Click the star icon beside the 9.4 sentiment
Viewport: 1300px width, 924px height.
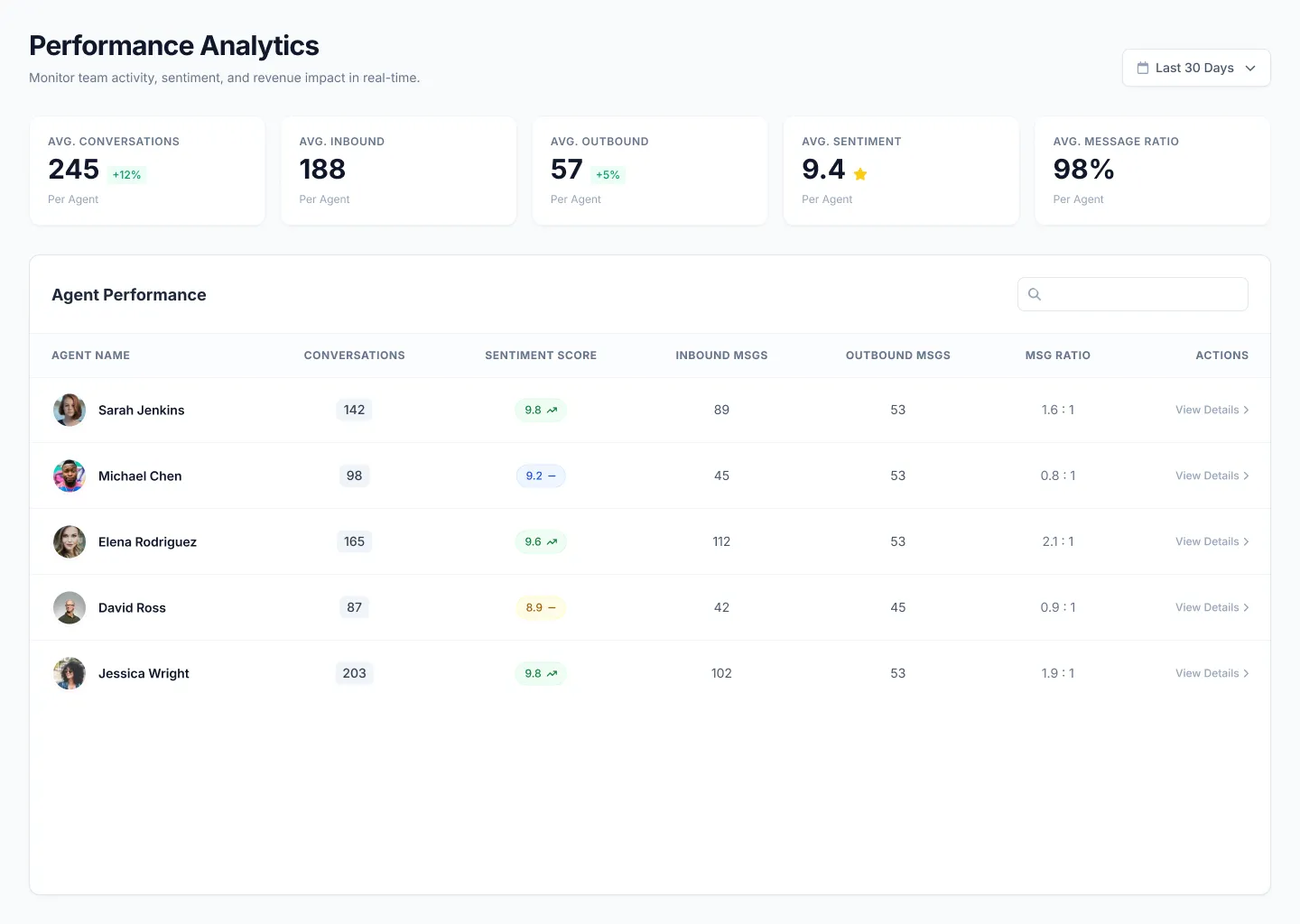pos(859,174)
